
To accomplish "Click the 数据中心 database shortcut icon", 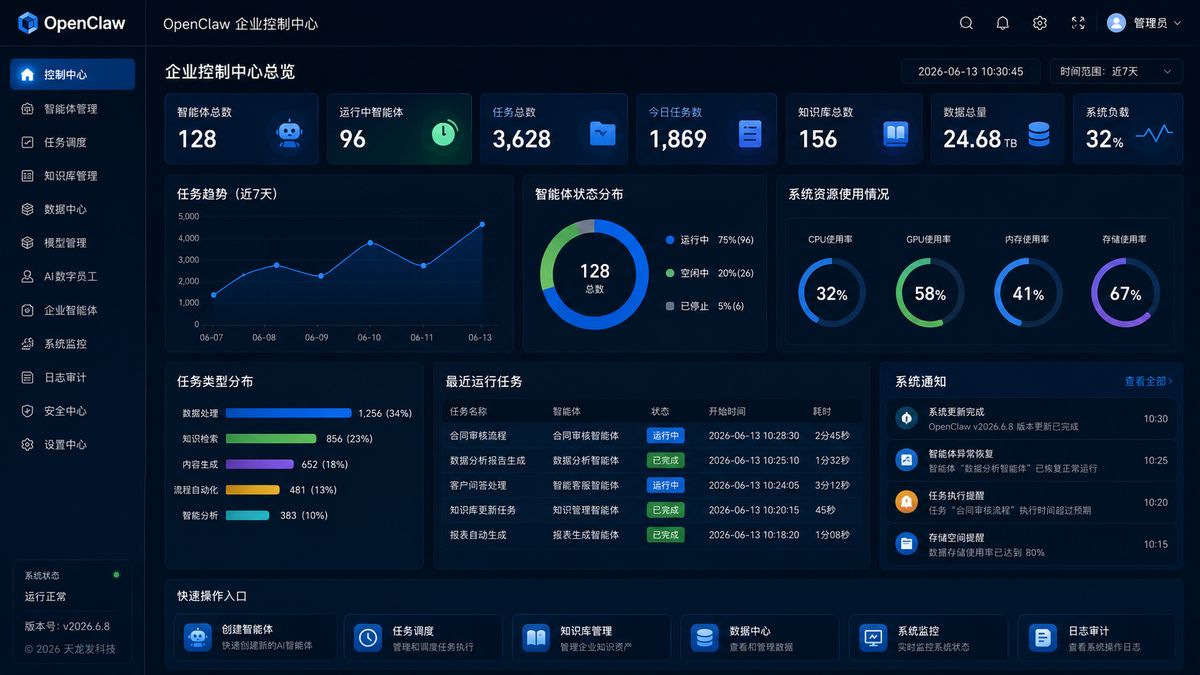I will [x=706, y=637].
